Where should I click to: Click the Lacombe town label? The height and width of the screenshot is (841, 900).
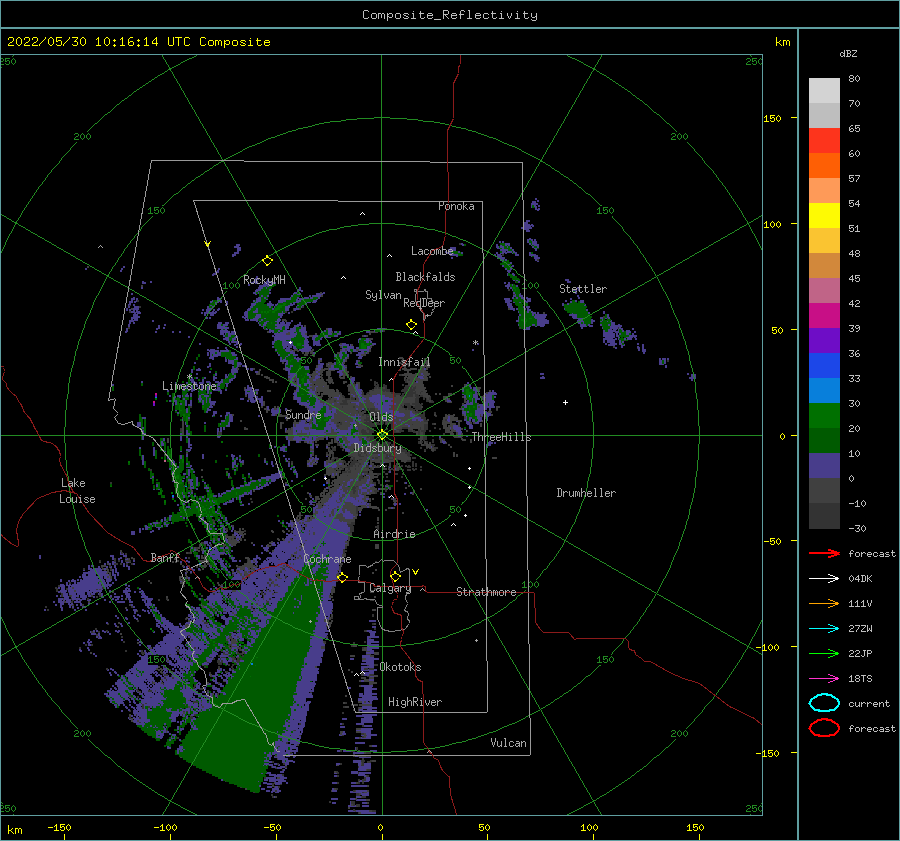tap(432, 251)
